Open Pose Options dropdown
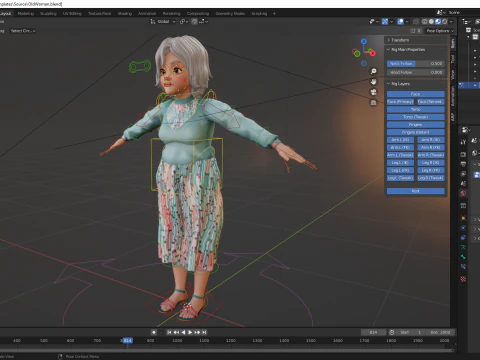The height and width of the screenshot is (360, 480). pyautogui.click(x=440, y=31)
